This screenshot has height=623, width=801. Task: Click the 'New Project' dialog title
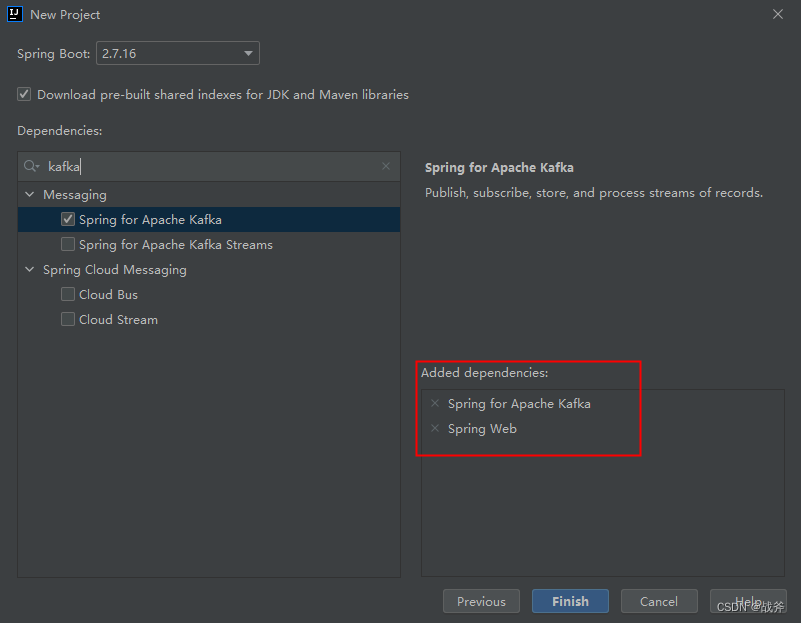[65, 15]
